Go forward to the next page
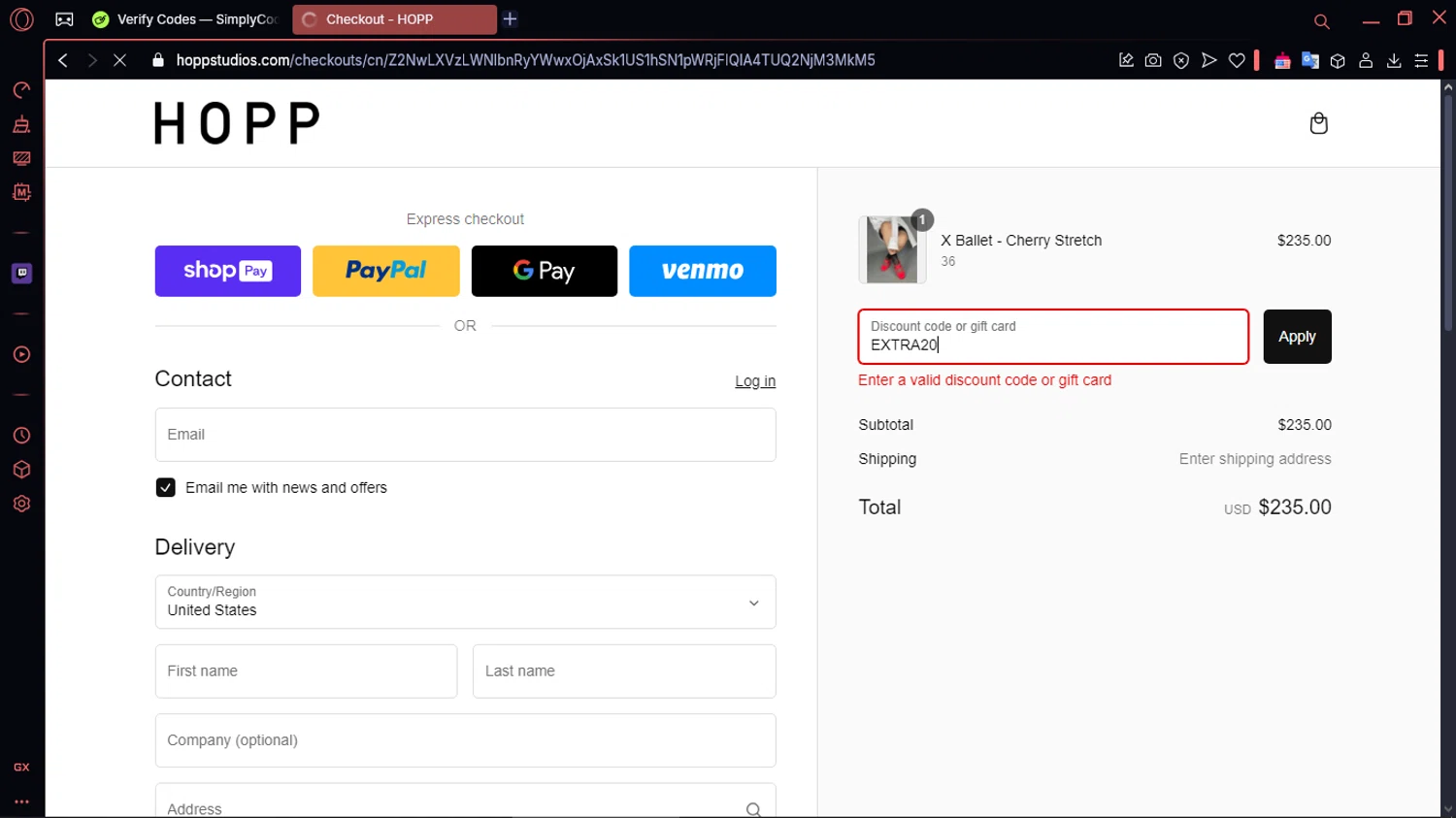The image size is (1456, 818). point(91,60)
